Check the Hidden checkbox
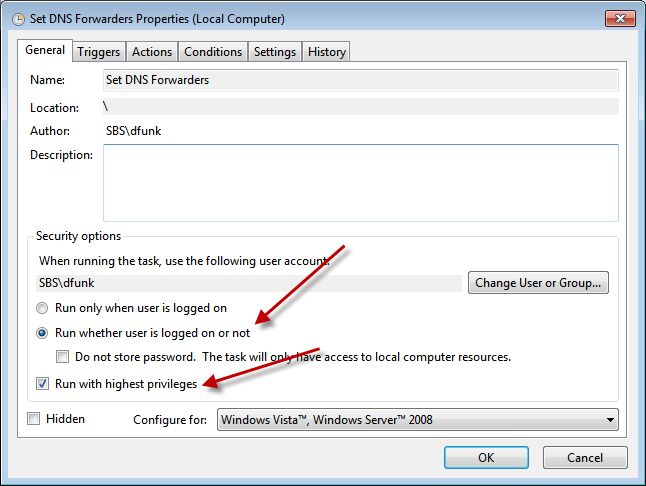646x486 pixels. [35, 419]
